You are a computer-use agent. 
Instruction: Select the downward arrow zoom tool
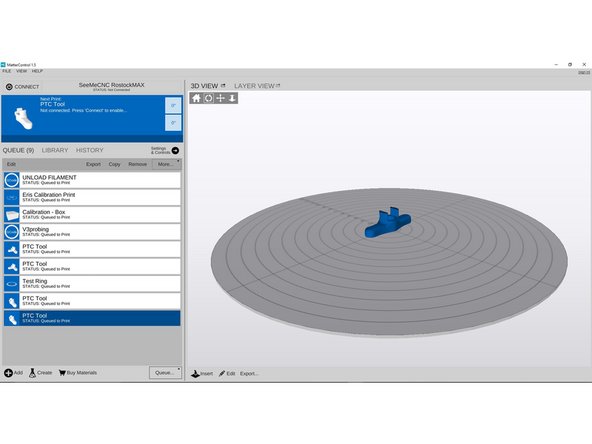(232, 98)
